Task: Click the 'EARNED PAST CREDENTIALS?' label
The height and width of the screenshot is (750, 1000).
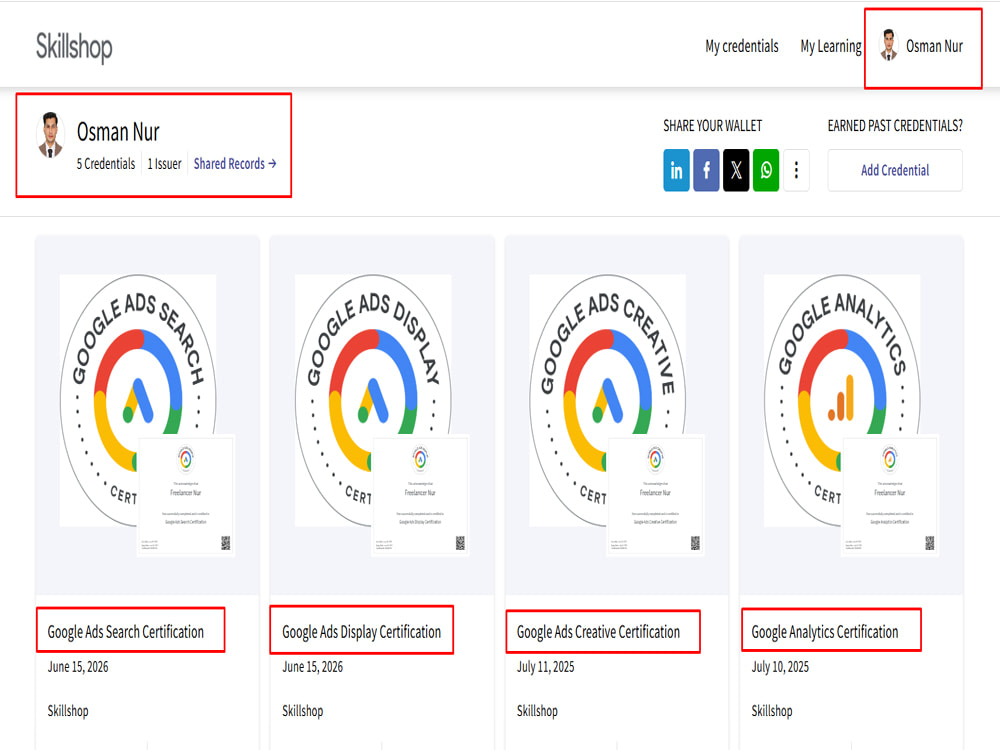Action: [895, 126]
